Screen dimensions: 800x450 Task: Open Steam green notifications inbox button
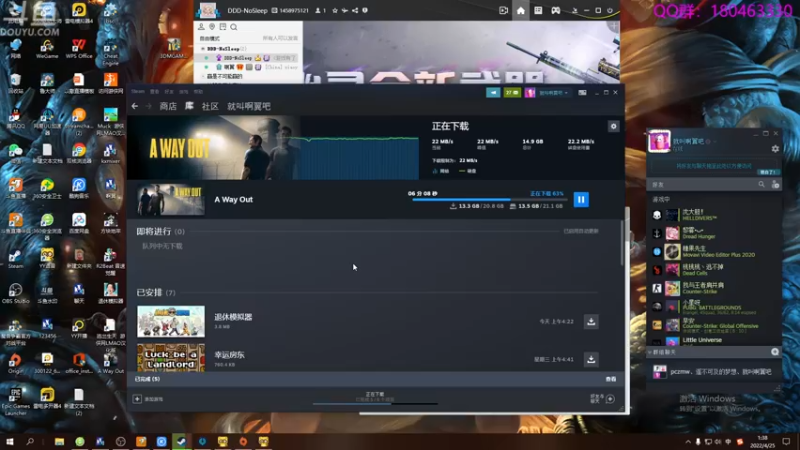pyautogui.click(x=512, y=92)
